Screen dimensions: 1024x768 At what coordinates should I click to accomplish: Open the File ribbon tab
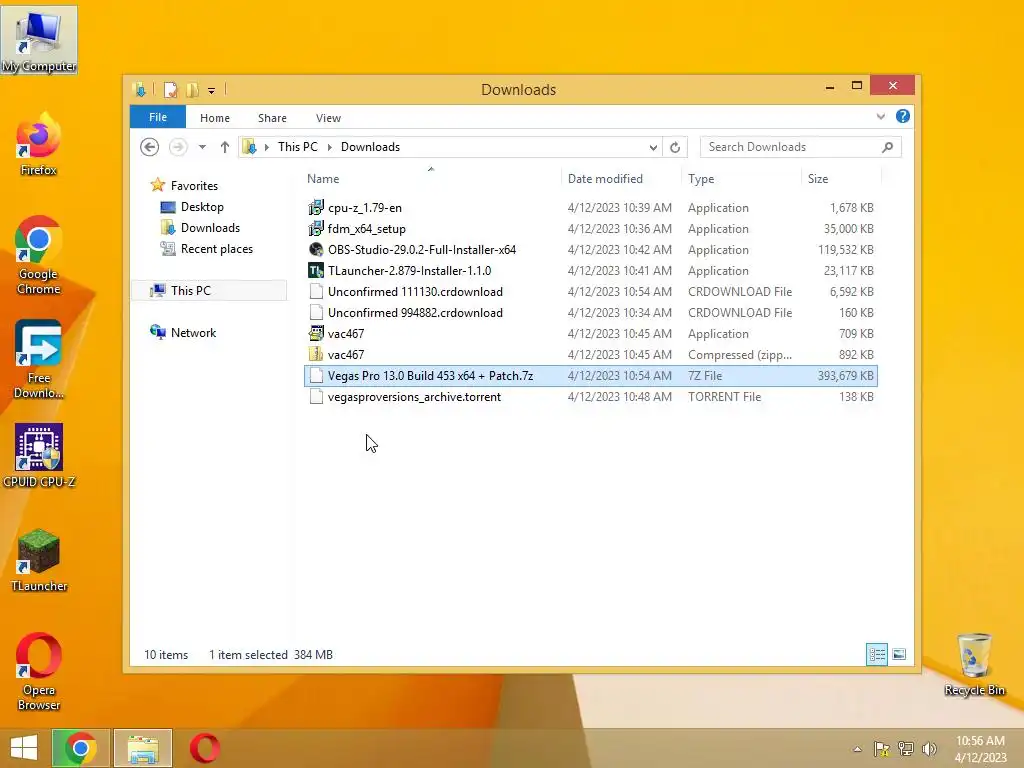pos(158,117)
